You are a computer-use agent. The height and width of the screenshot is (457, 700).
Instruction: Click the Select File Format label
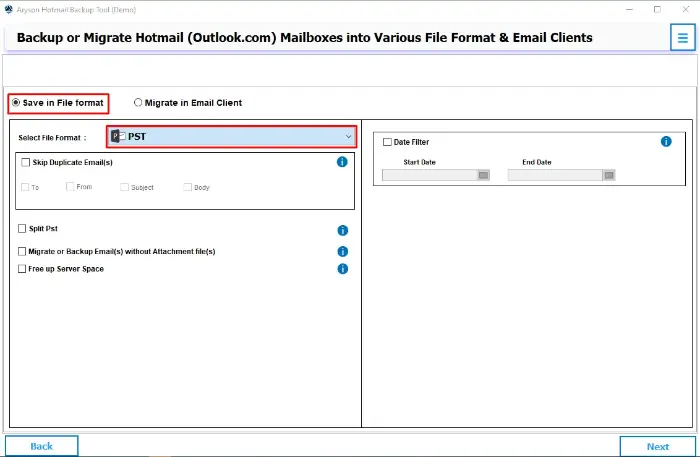(x=52, y=137)
